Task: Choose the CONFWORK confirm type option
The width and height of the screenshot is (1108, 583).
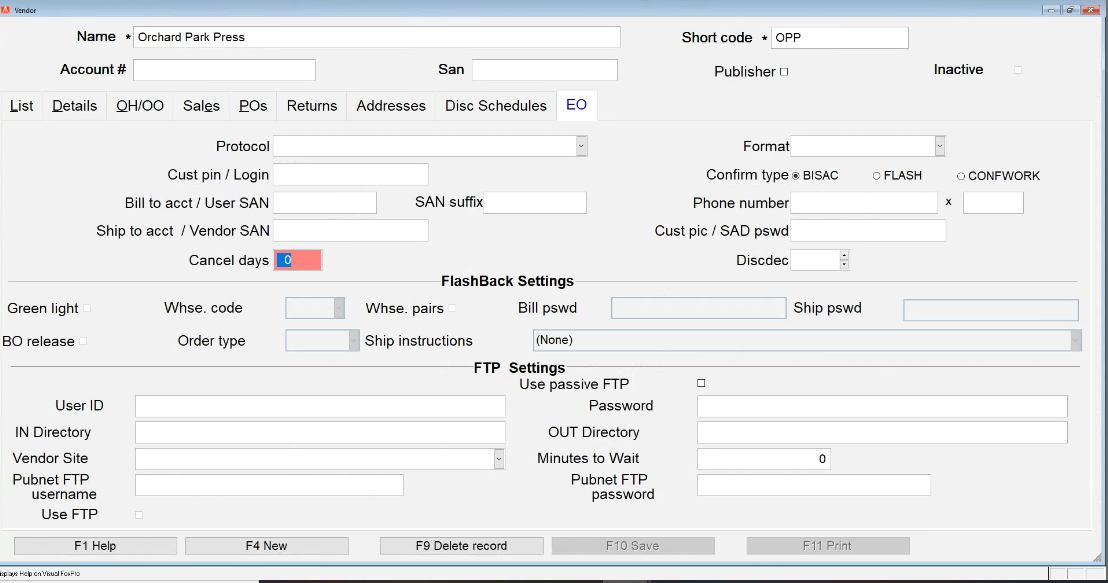Action: [961, 176]
